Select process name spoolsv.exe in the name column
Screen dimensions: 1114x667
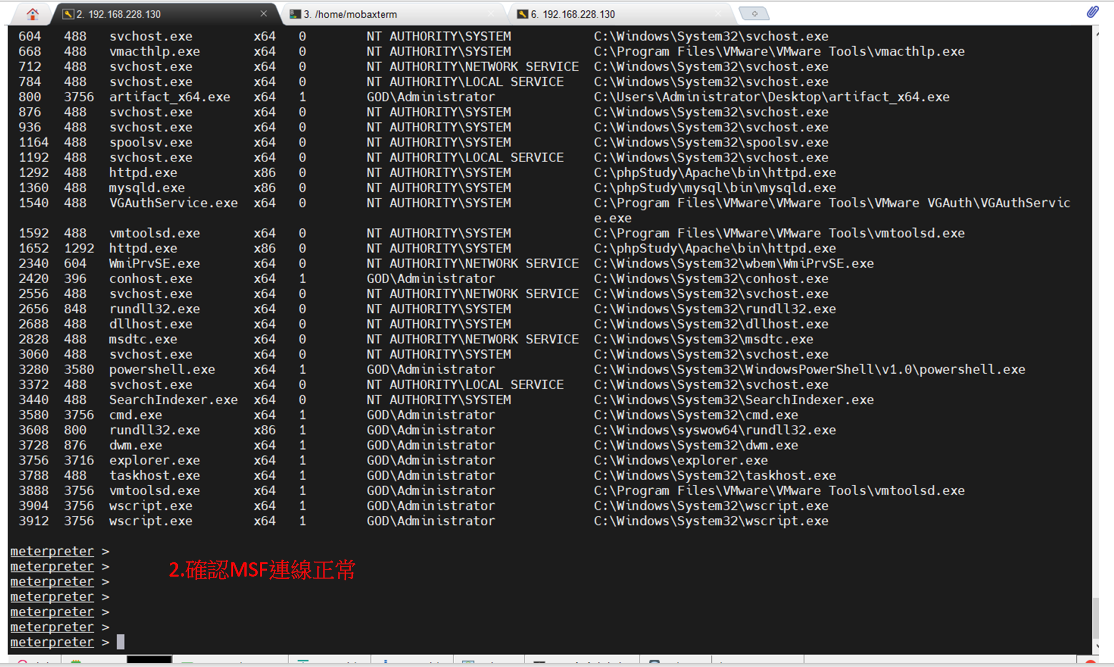tap(151, 142)
